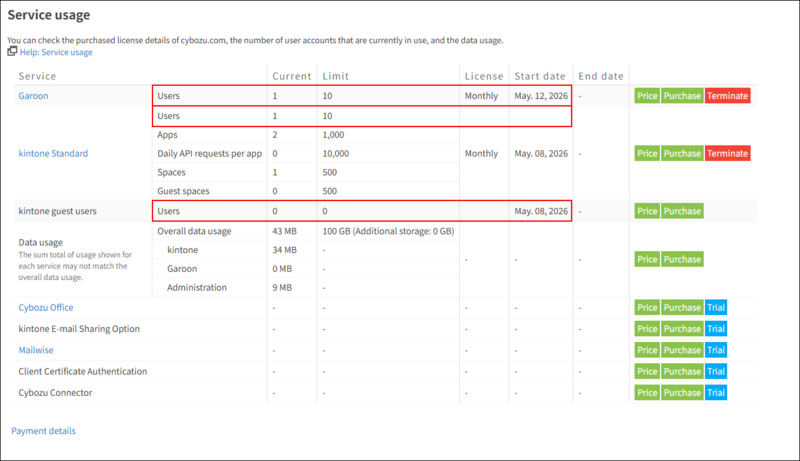Start the Trial for Cybozu Connector
Screen dimensions: 800x461
pyautogui.click(x=716, y=393)
